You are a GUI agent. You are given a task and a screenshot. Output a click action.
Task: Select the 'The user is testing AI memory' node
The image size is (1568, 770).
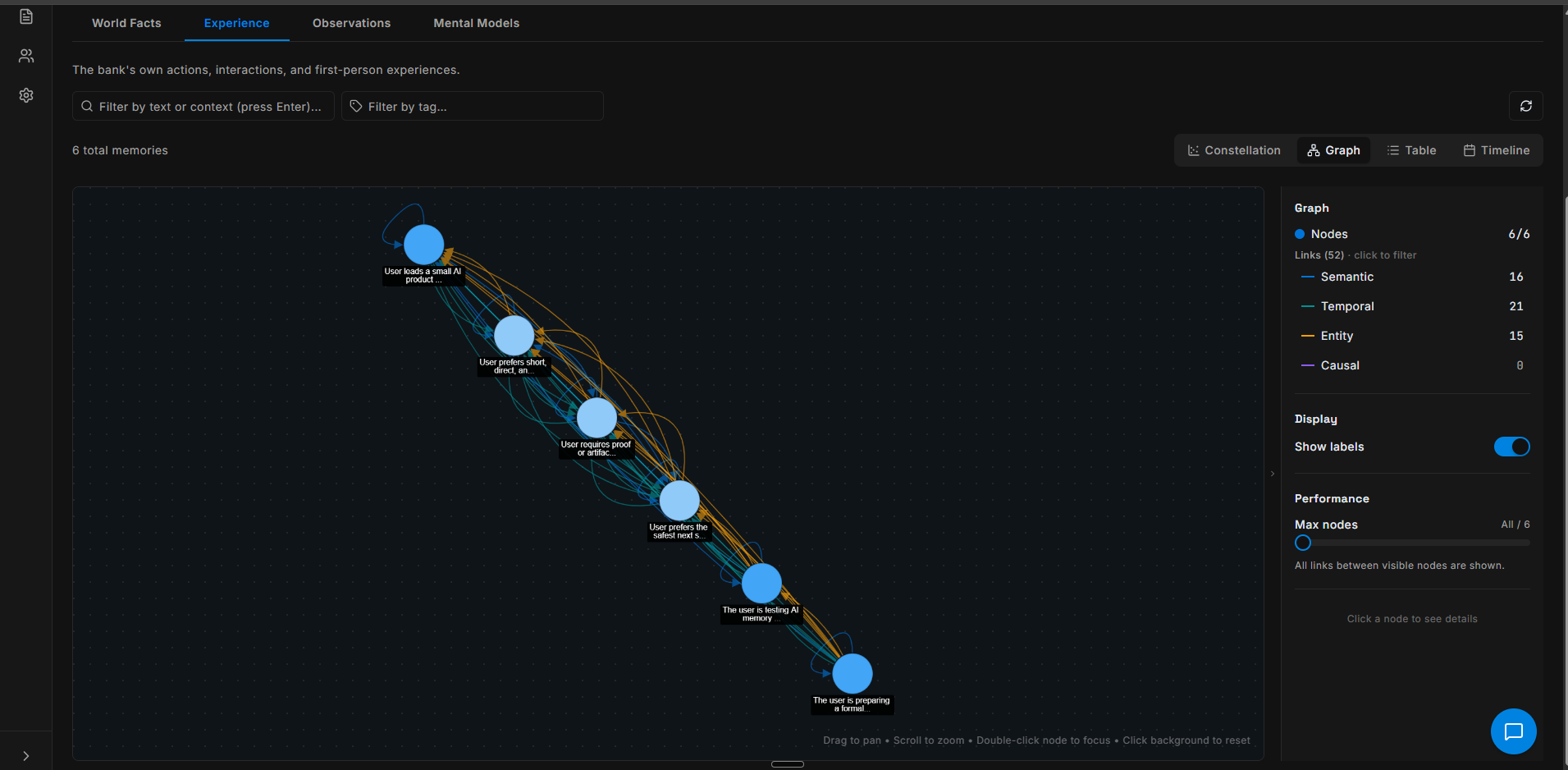pos(761,584)
